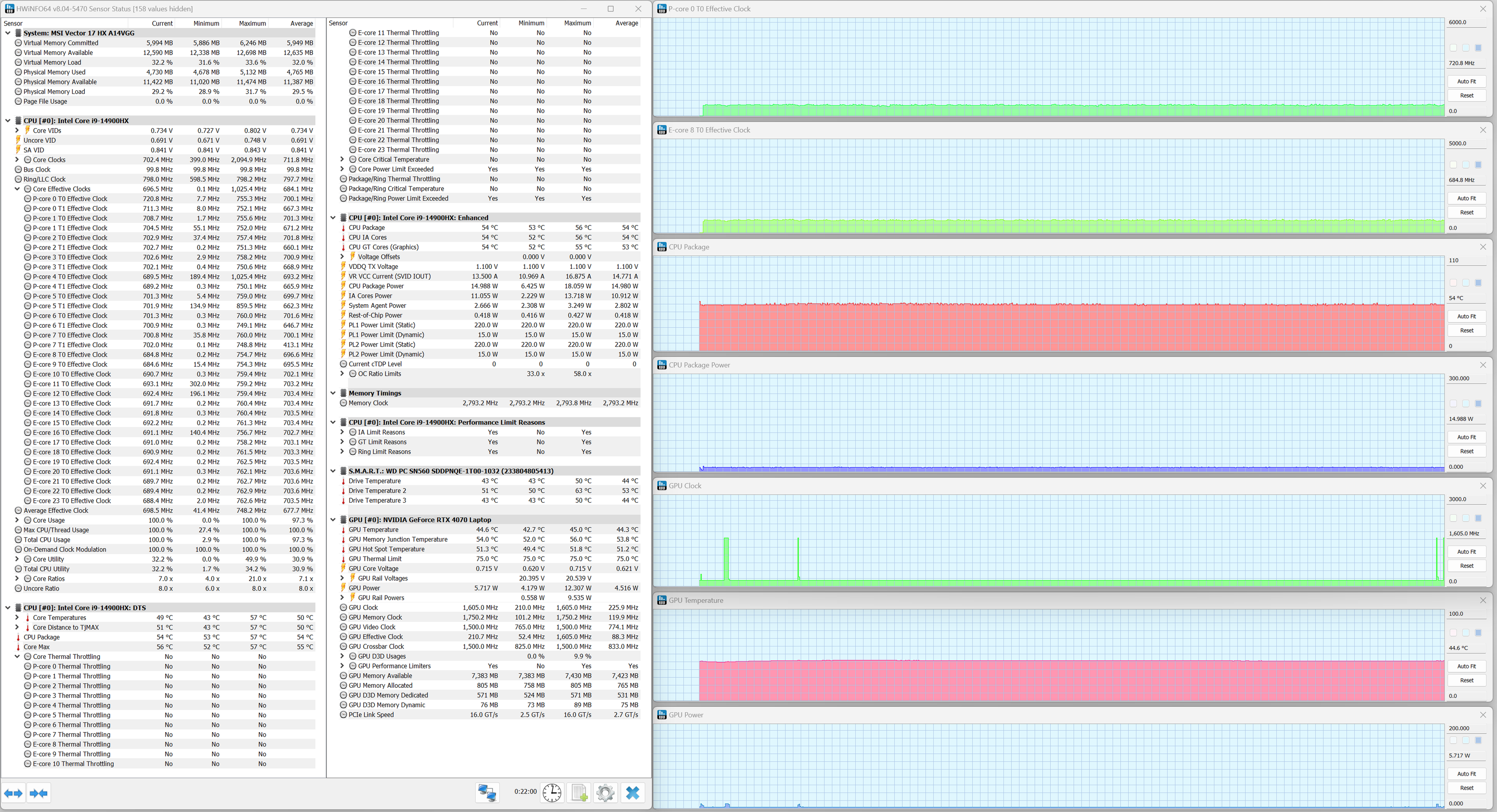Open sensor settings gear icon

[x=605, y=792]
